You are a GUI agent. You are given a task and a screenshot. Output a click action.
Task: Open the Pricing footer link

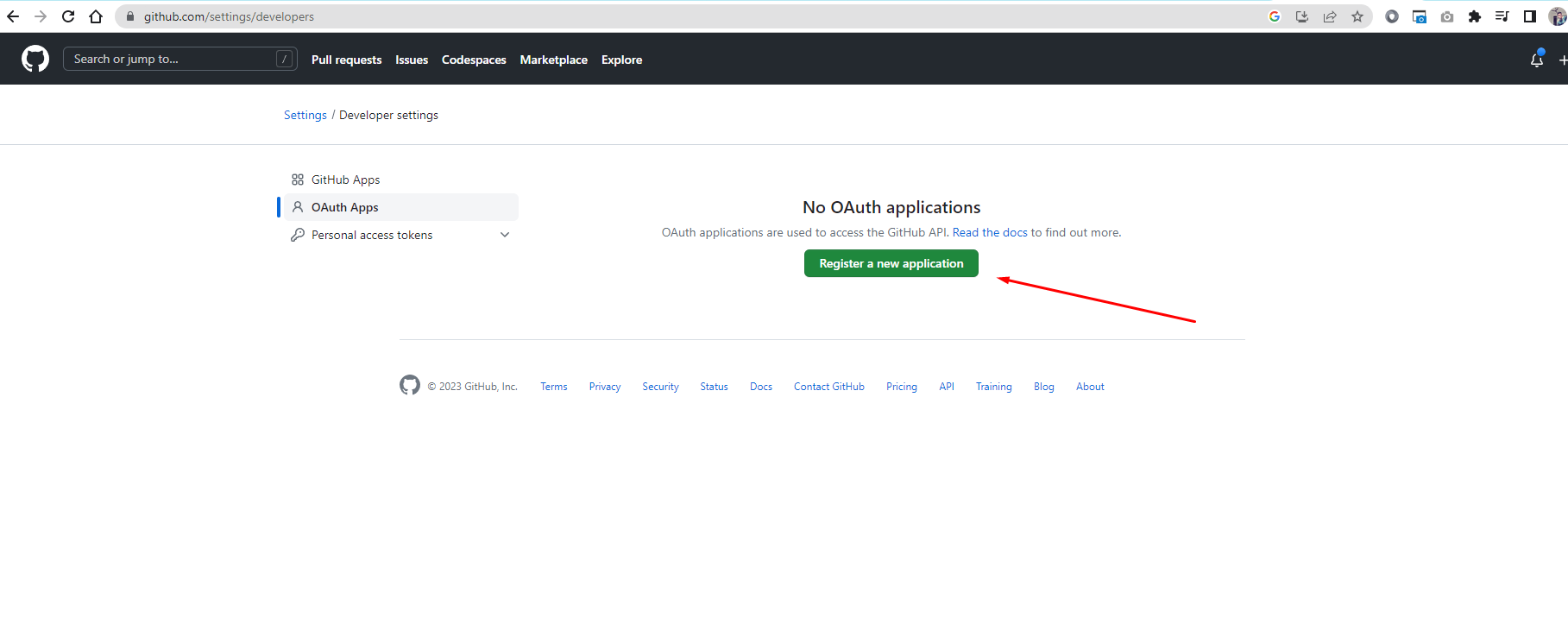click(902, 387)
